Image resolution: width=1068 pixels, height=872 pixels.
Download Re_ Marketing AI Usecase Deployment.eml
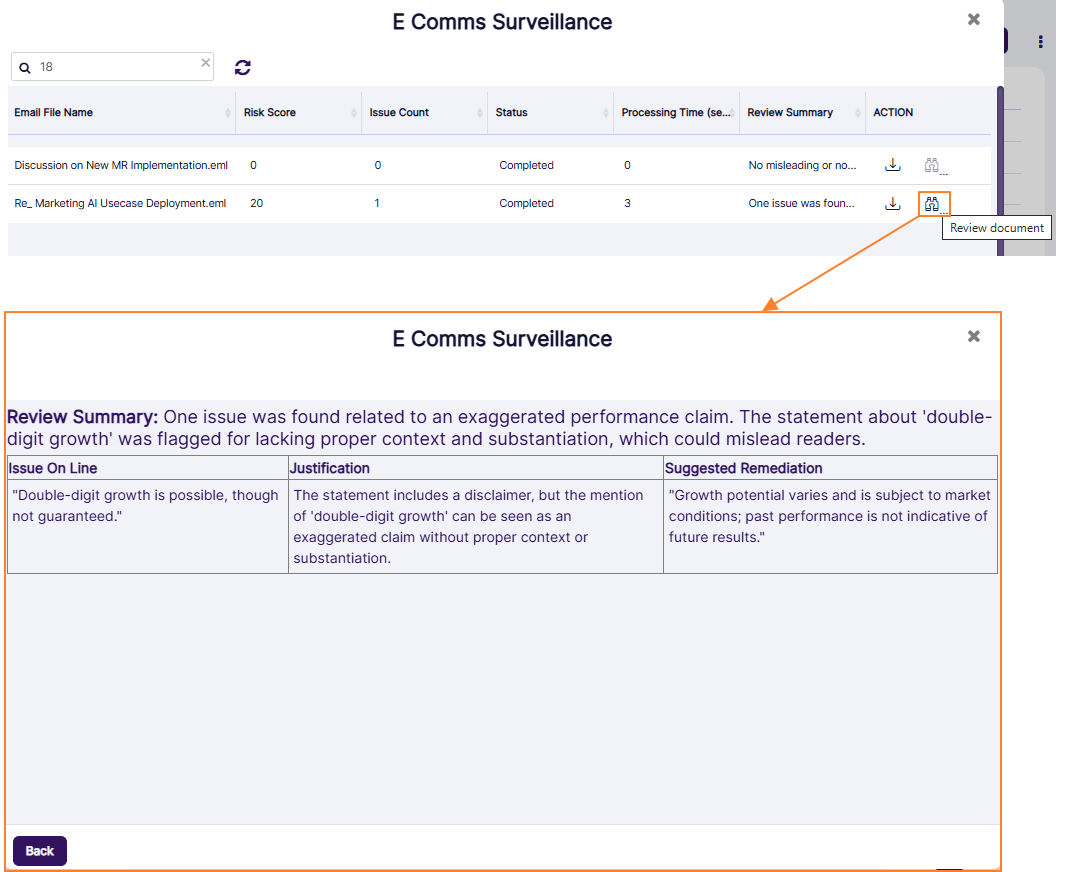click(x=893, y=203)
